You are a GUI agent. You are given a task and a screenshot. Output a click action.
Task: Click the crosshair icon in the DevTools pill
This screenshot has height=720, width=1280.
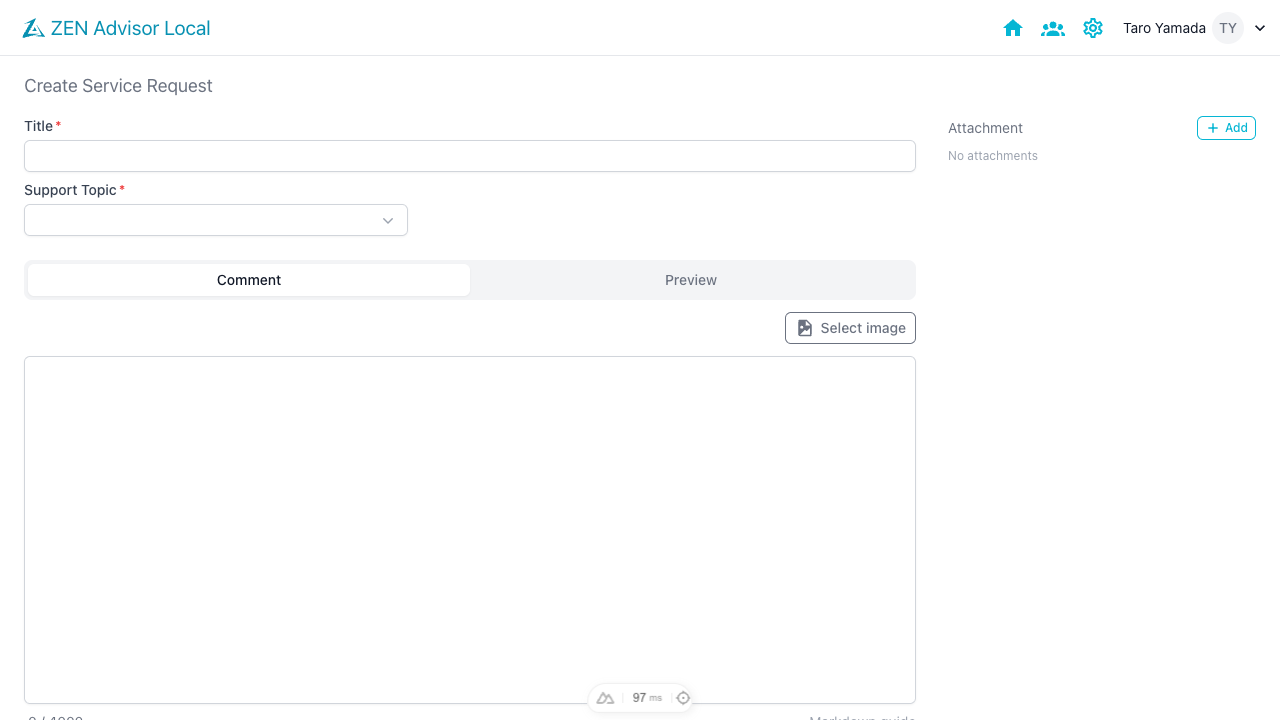682,697
